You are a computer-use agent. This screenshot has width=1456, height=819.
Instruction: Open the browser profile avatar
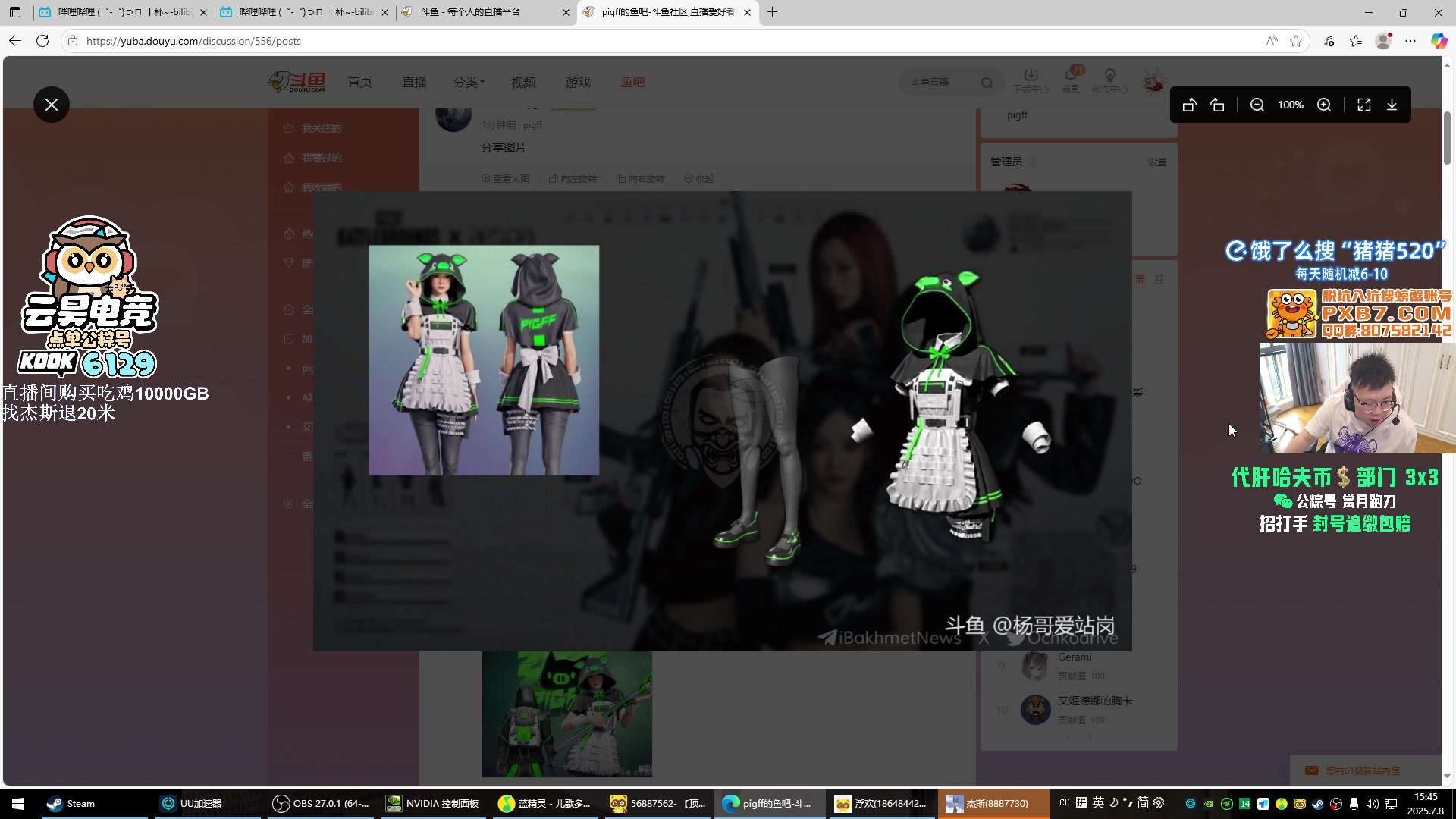1383,41
